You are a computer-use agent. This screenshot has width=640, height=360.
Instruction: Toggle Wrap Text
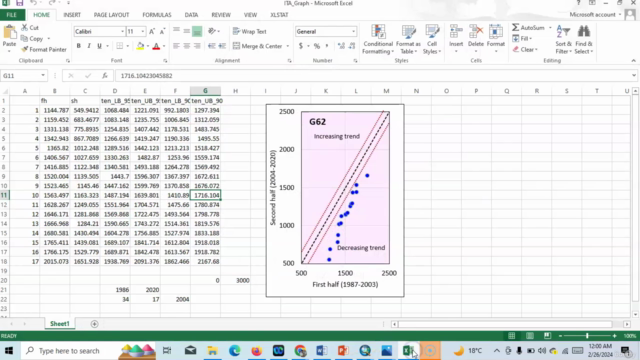(249, 31)
